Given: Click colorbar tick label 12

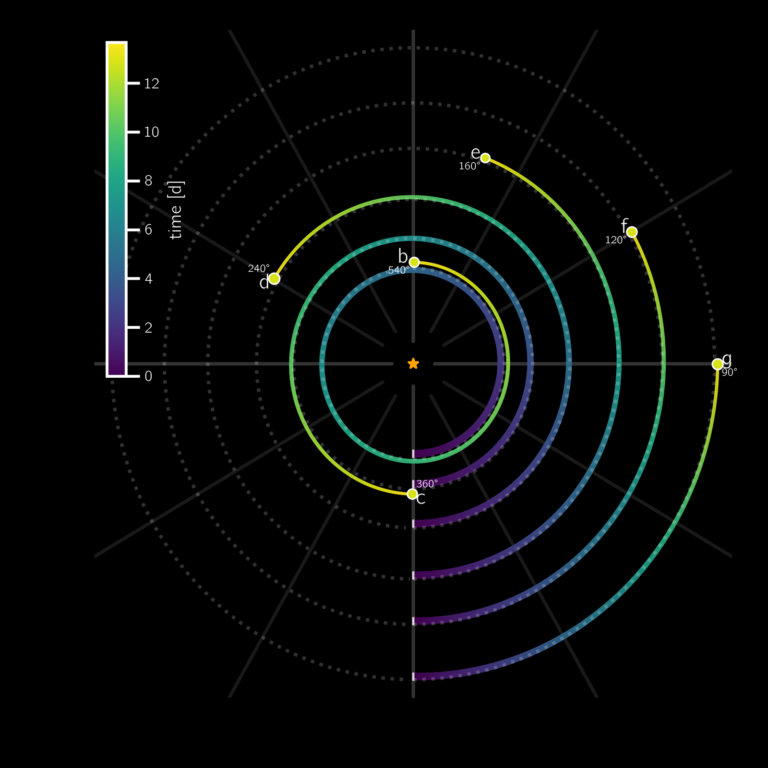Looking at the screenshot, I should click(151, 84).
